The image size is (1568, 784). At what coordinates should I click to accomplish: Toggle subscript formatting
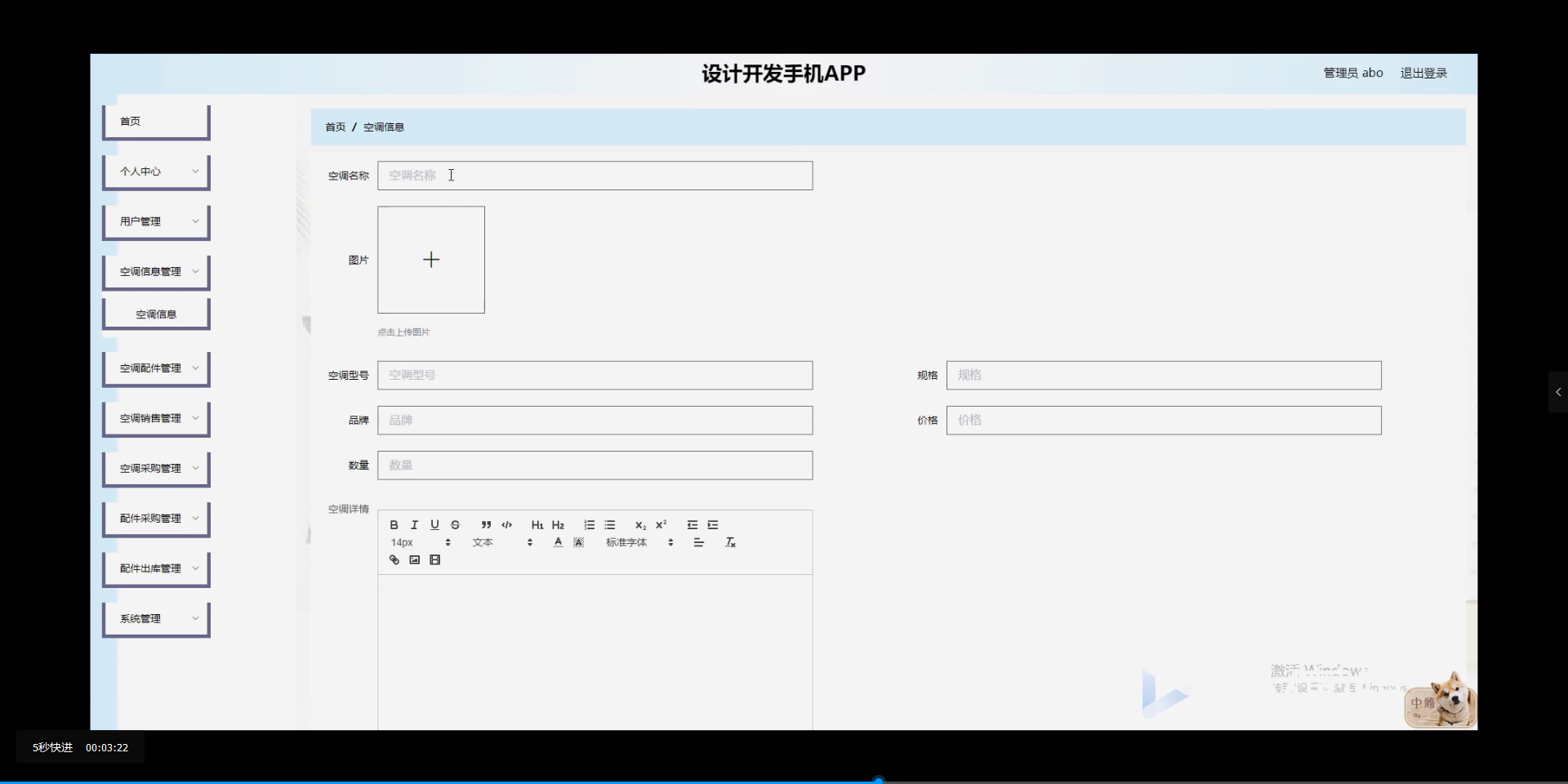click(640, 525)
